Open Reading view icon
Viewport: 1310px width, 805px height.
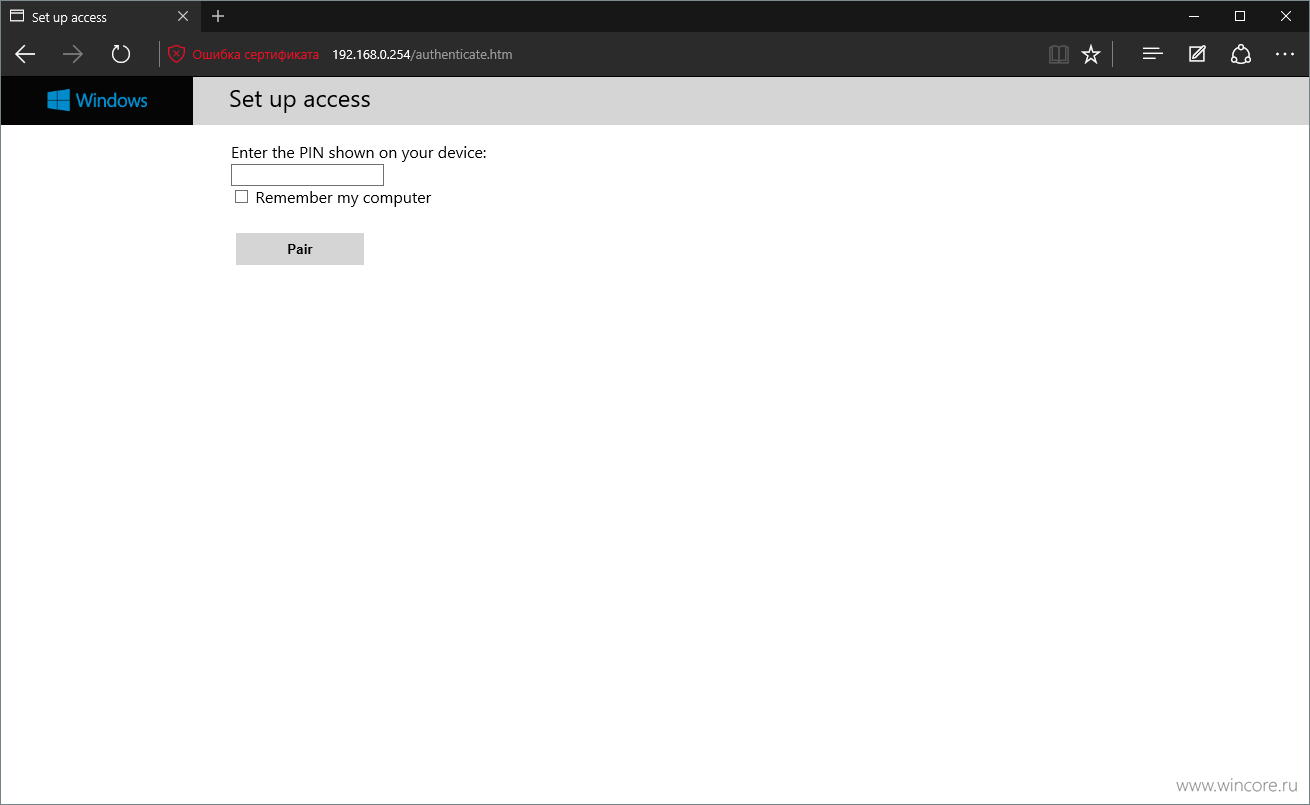point(1058,54)
